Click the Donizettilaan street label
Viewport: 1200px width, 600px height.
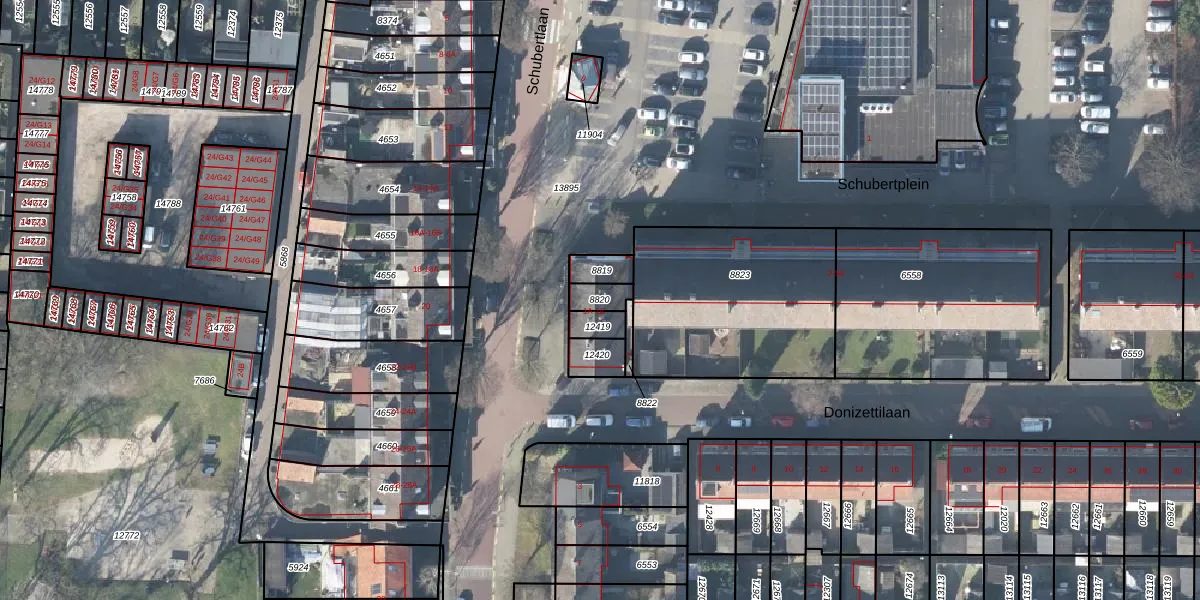click(x=867, y=412)
